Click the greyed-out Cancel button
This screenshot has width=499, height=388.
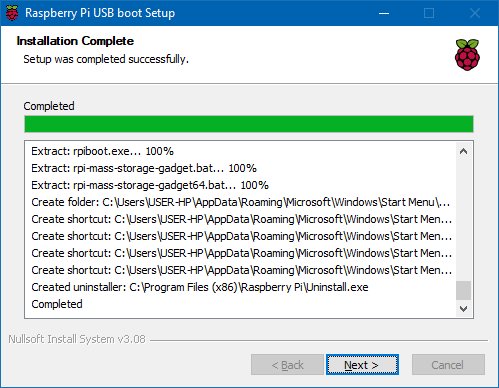tap(448, 365)
